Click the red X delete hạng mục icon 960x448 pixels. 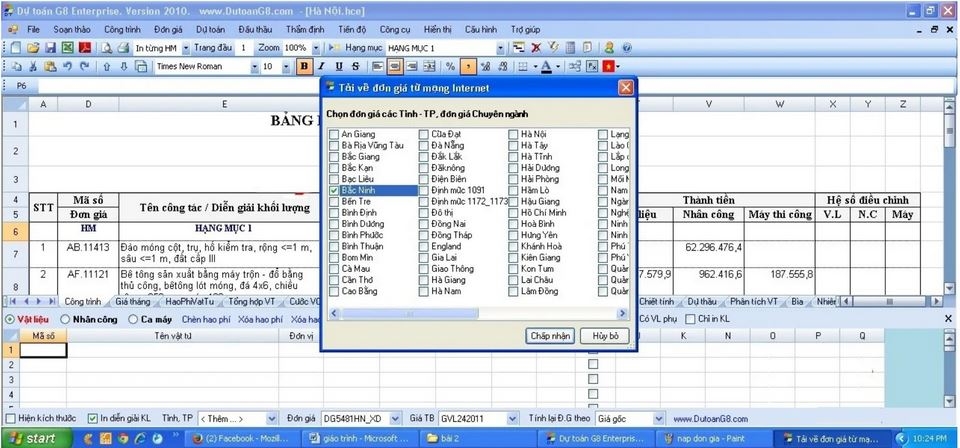[x=536, y=48]
